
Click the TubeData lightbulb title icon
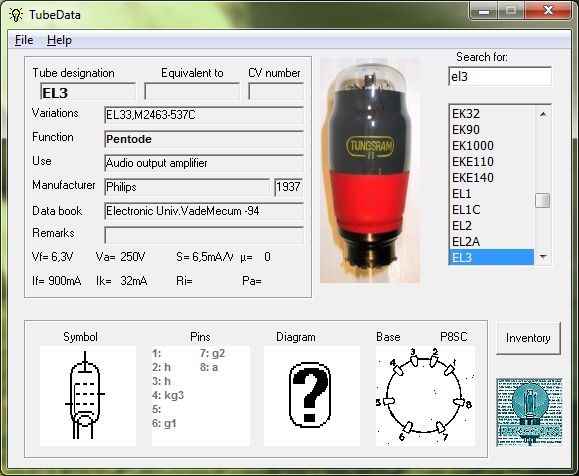(x=16, y=15)
